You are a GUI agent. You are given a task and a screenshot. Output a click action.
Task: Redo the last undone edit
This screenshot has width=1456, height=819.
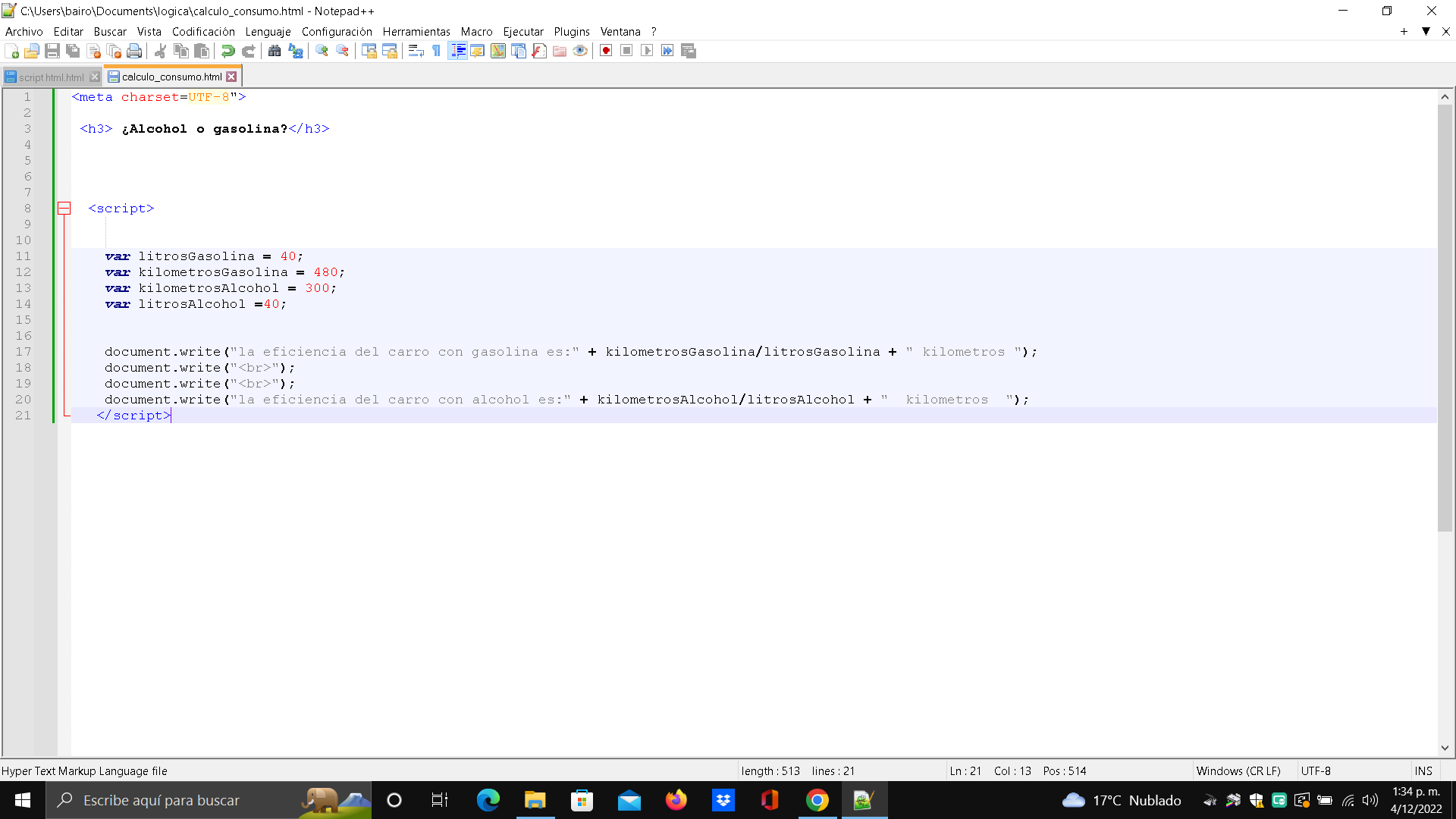pyautogui.click(x=248, y=51)
